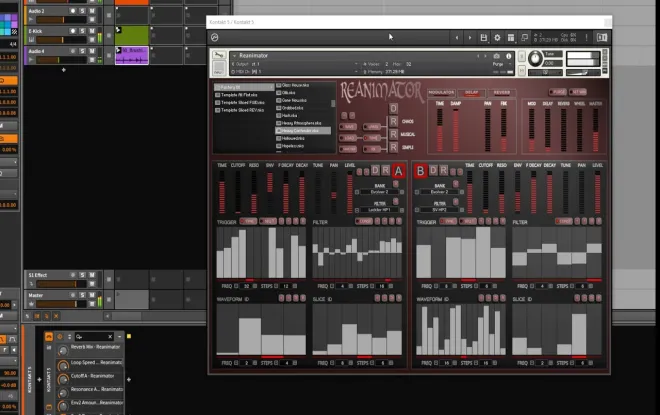Click the Save preset button
Screen dimensions: 660x415
pos(349,127)
